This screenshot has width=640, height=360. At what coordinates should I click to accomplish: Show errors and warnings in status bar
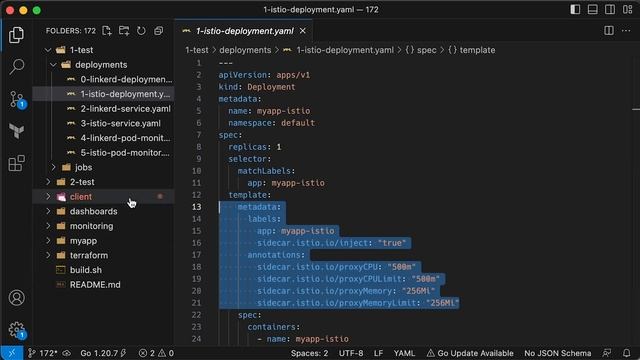coord(156,353)
